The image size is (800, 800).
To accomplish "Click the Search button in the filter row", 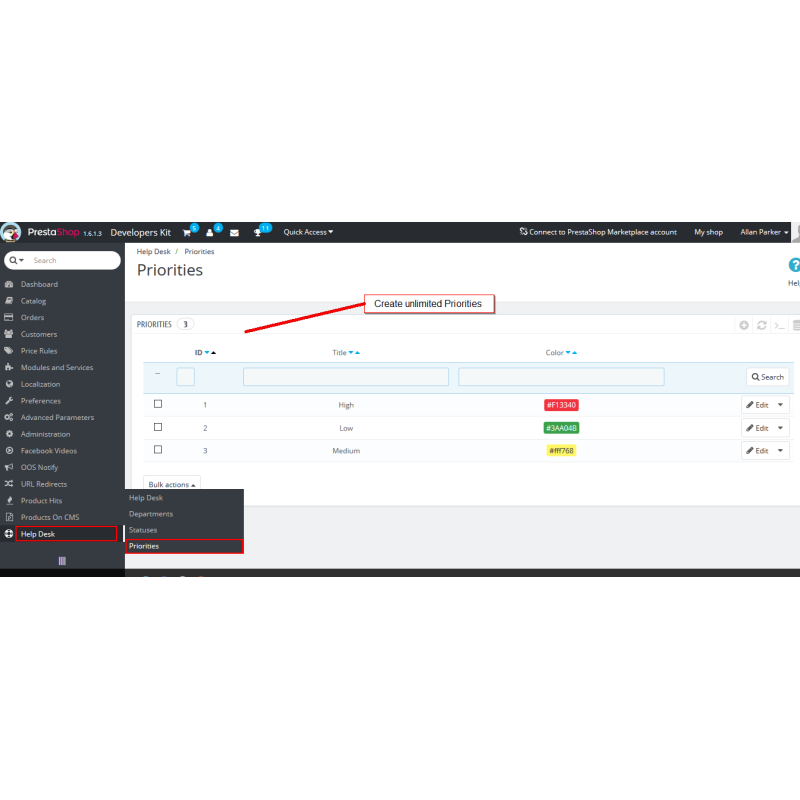I will click(x=768, y=377).
